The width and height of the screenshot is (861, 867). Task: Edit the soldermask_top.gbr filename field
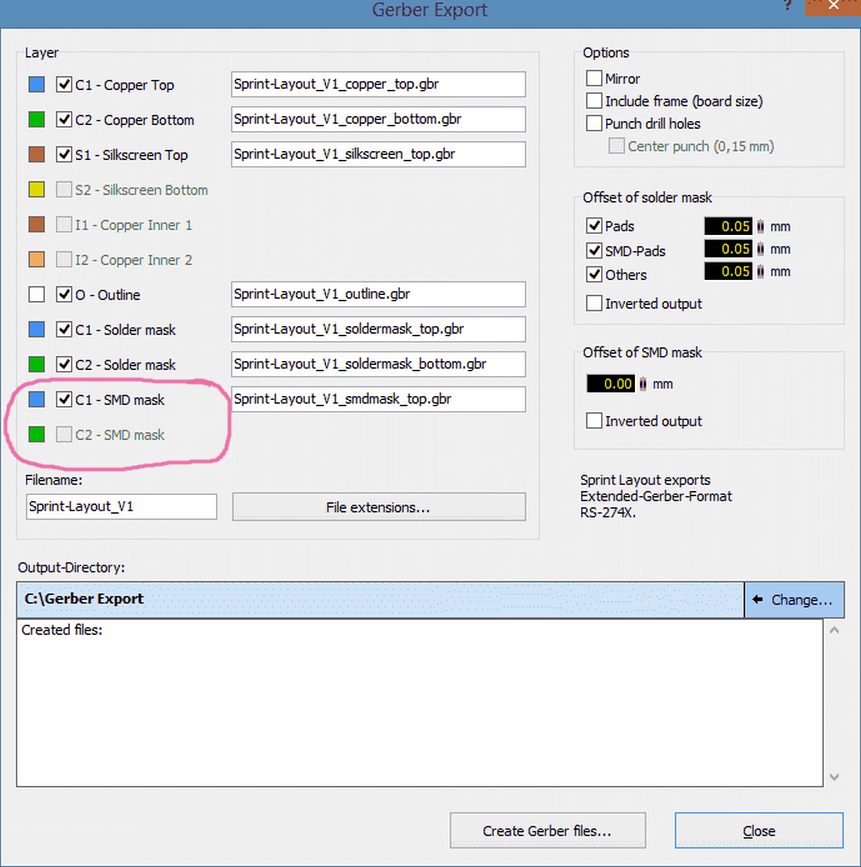tap(378, 329)
